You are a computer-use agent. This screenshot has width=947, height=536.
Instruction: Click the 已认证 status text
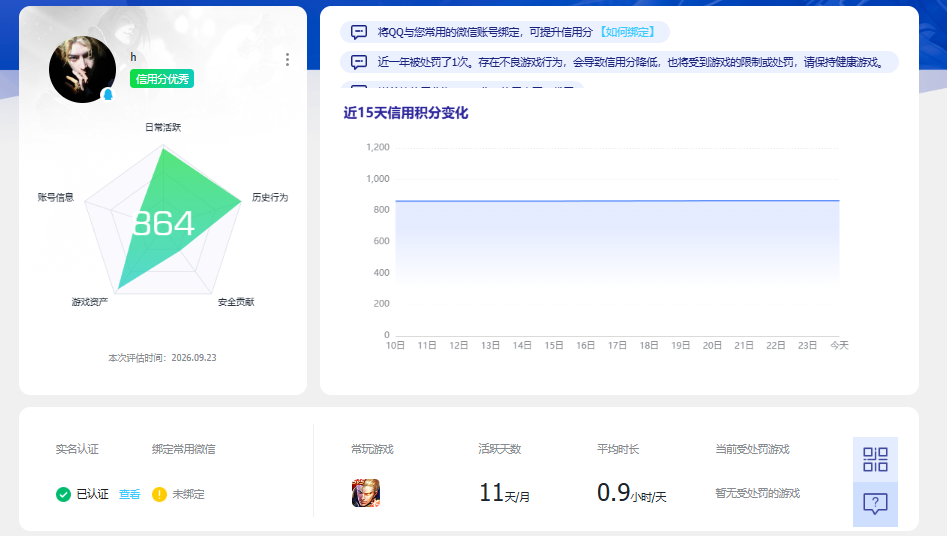pyautogui.click(x=92, y=494)
